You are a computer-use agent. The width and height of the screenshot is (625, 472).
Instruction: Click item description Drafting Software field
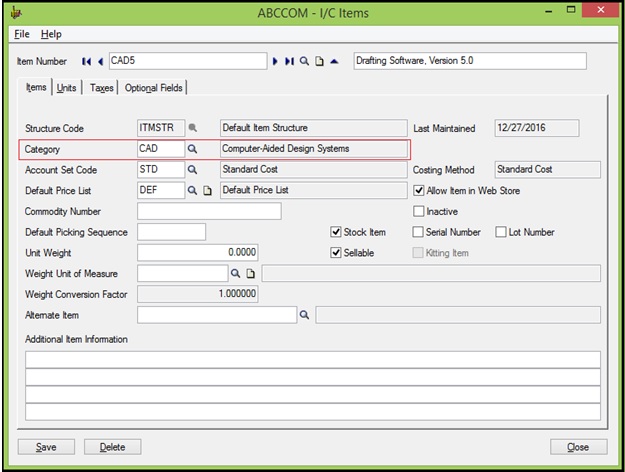tap(470, 61)
